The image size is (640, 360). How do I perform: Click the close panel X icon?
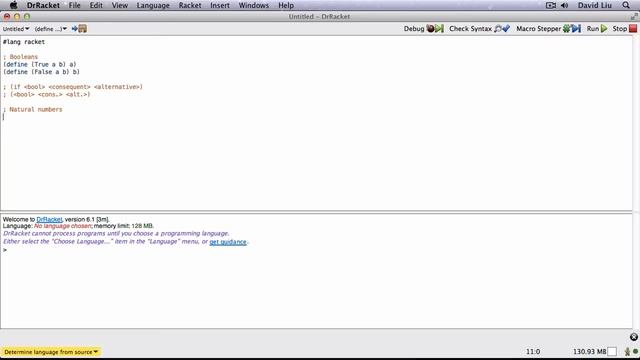click(633, 337)
